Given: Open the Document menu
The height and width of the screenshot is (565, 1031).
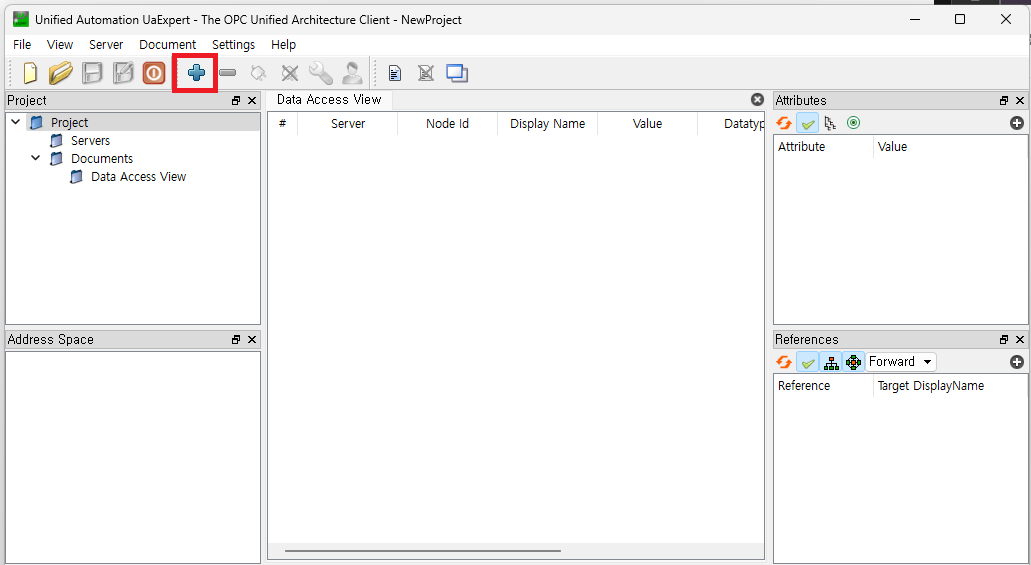Looking at the screenshot, I should [167, 45].
